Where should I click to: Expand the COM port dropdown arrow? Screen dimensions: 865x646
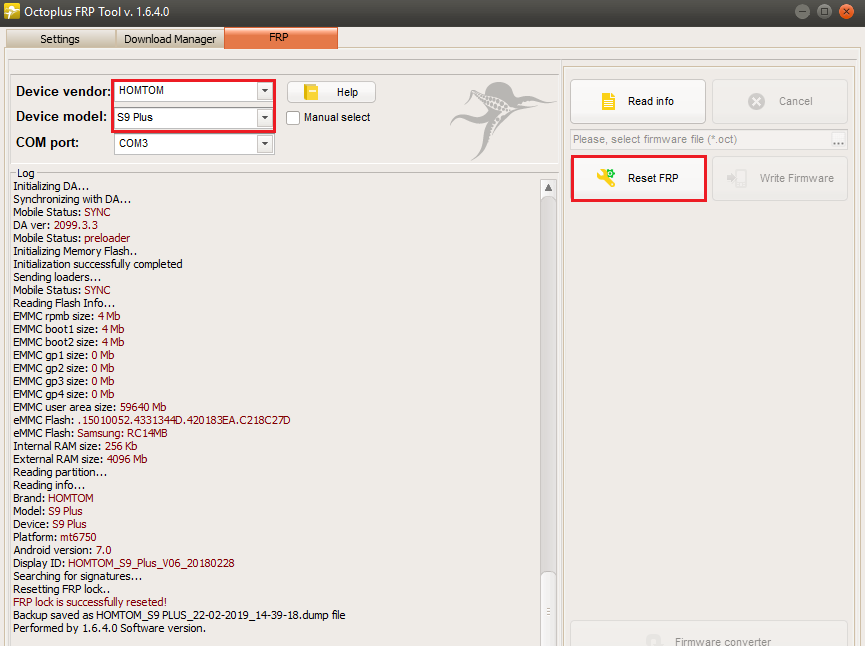(265, 143)
